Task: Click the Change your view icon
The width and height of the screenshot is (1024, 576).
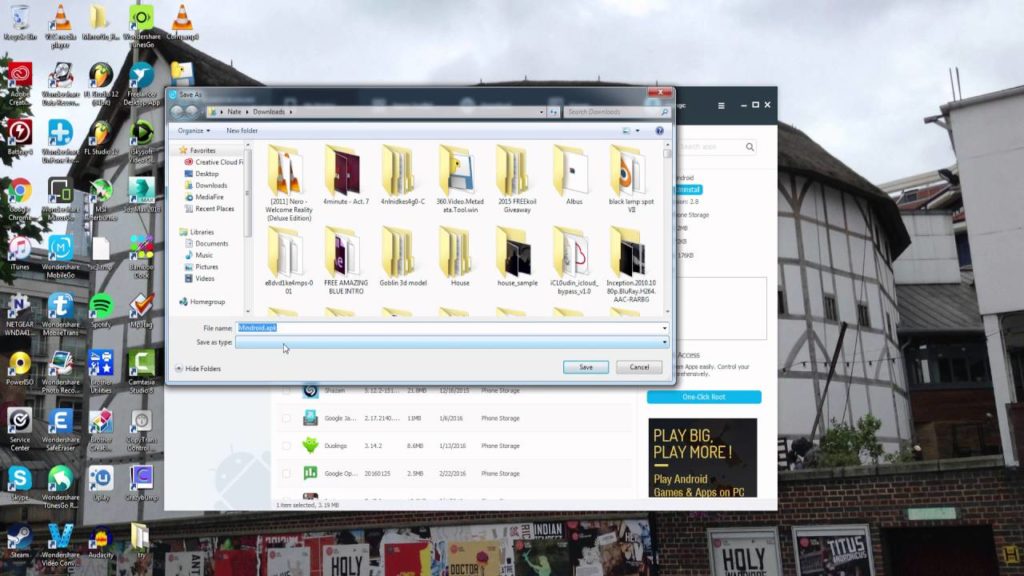Action: 627,131
